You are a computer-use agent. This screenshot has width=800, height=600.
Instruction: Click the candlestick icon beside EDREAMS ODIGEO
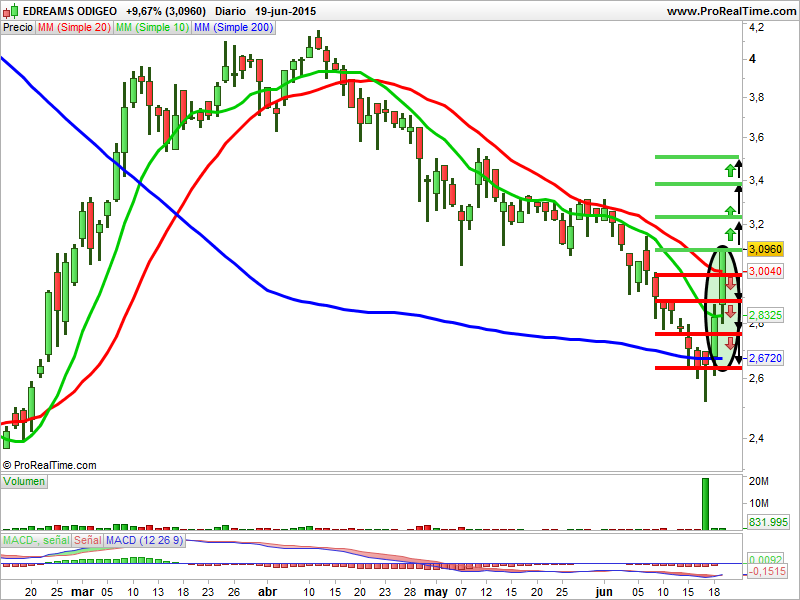(x=11, y=11)
